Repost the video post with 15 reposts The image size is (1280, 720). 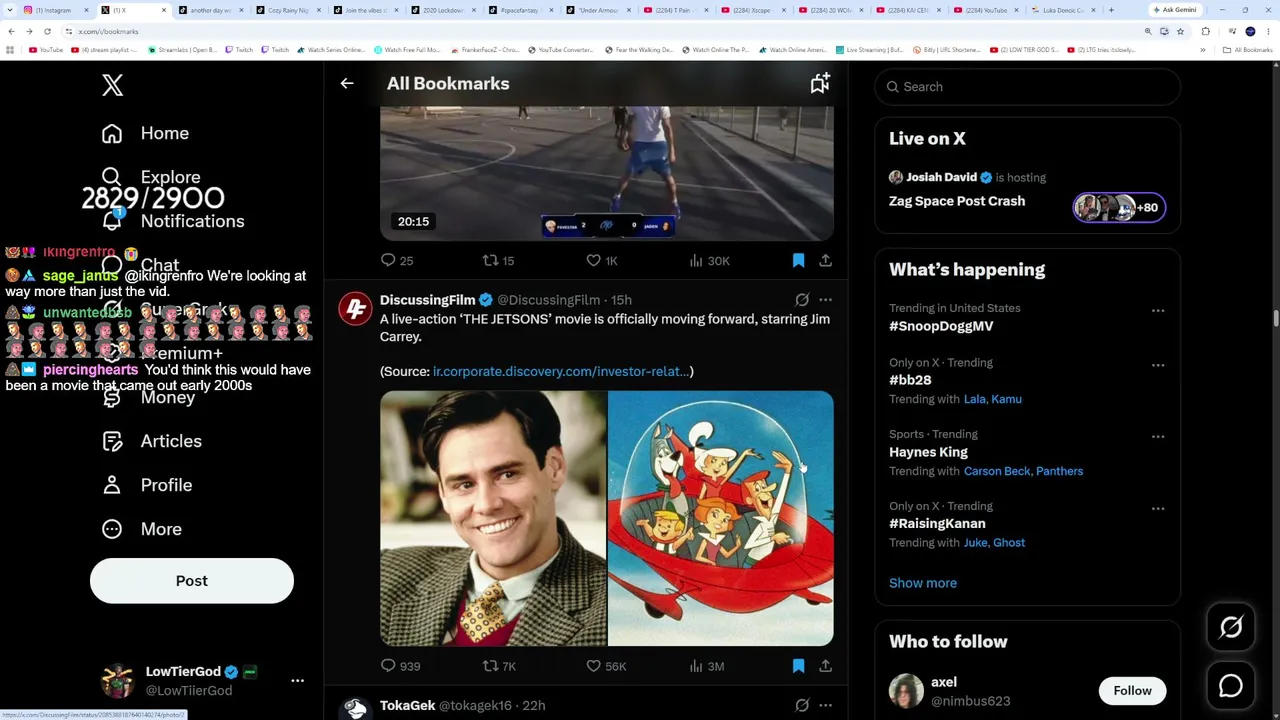tap(498, 261)
